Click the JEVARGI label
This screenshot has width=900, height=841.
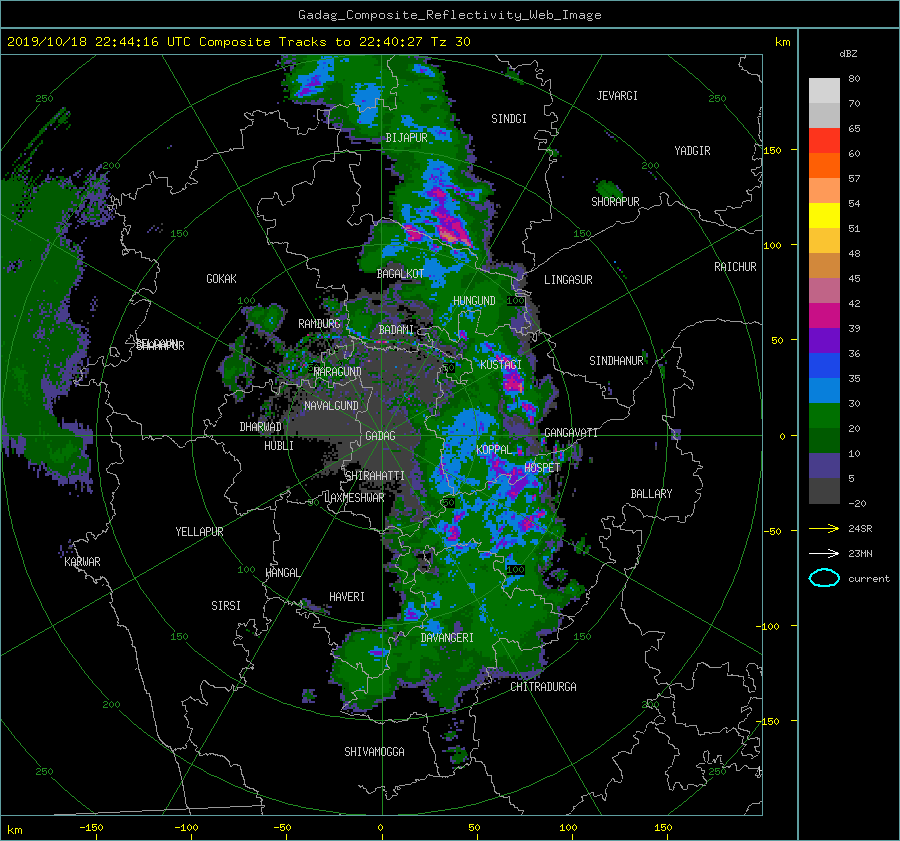coord(617,96)
